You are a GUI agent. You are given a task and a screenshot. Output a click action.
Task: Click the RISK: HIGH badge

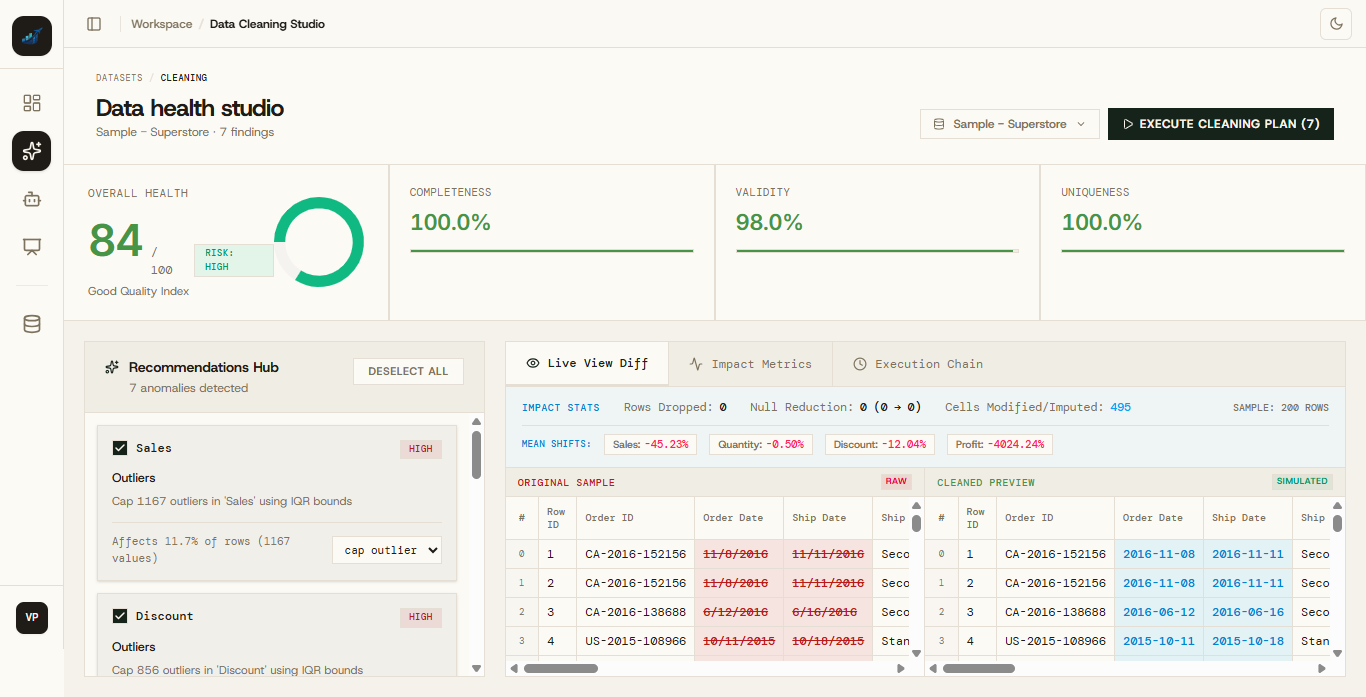[x=233, y=260]
